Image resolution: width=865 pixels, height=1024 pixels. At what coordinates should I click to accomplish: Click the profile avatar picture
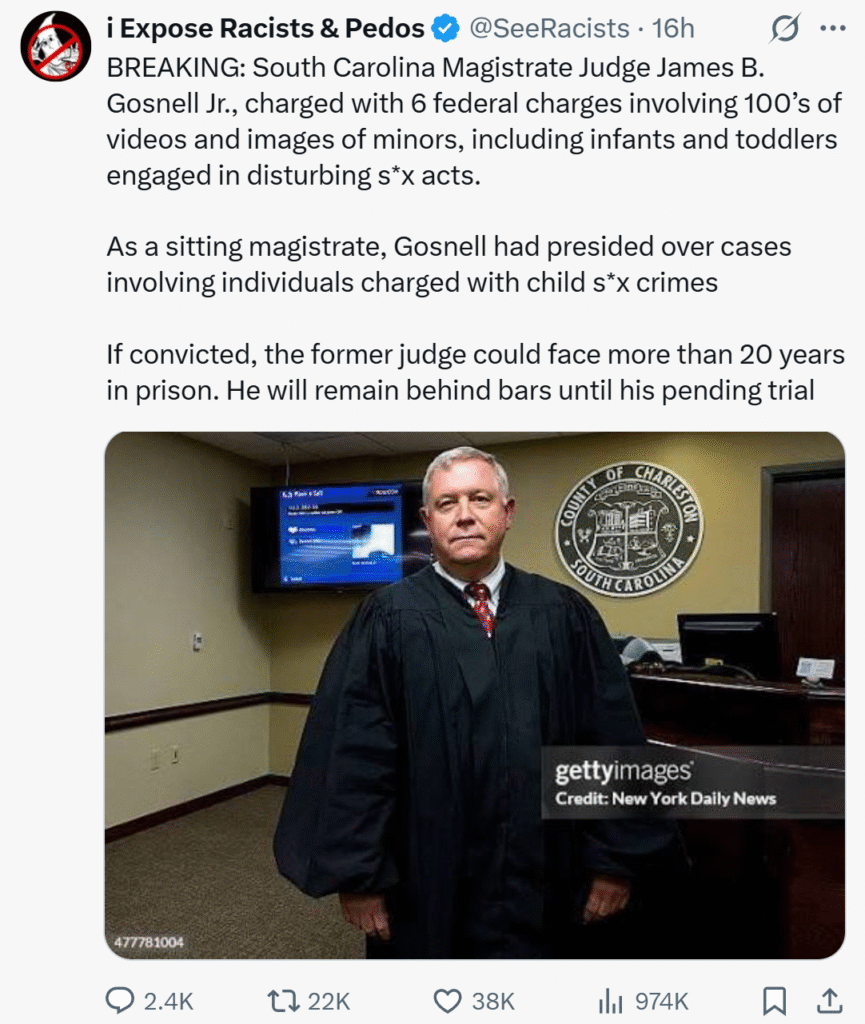tap(56, 46)
